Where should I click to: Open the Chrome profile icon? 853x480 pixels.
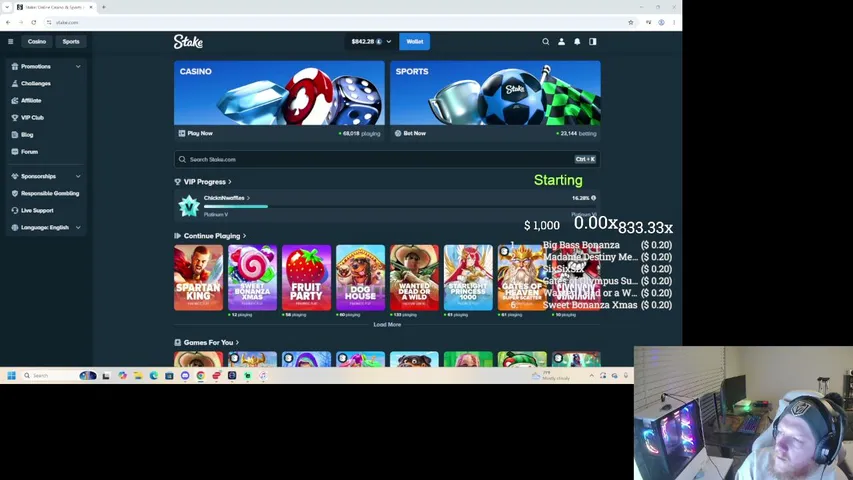click(x=662, y=22)
